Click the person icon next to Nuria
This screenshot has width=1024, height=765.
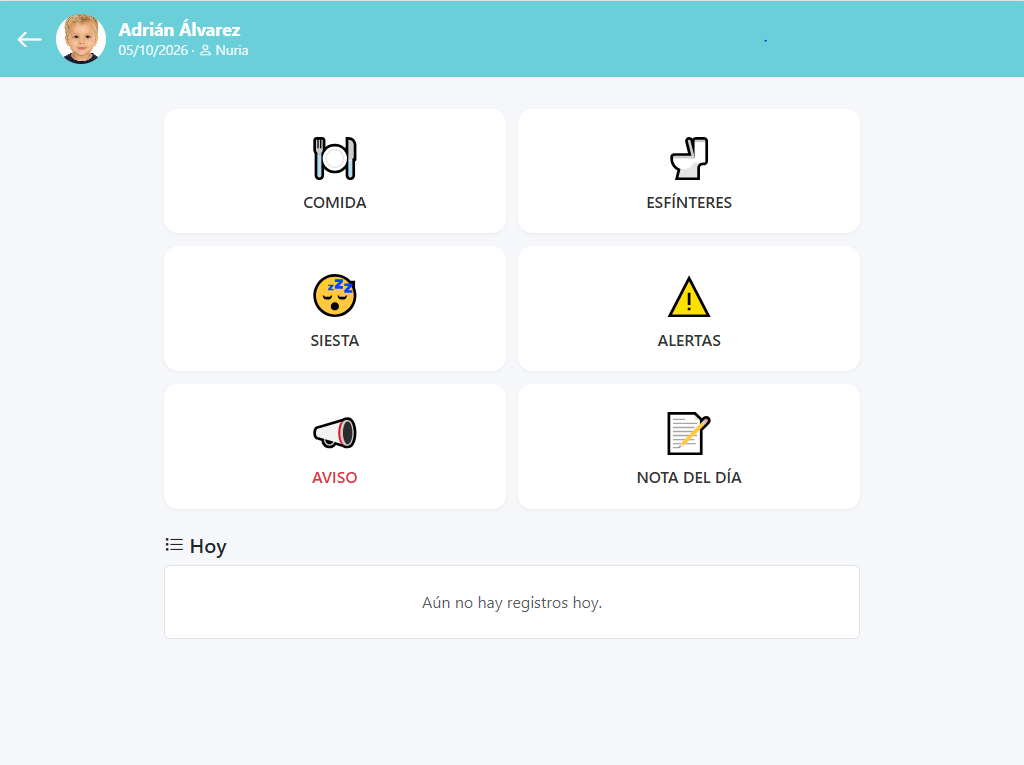tap(205, 50)
